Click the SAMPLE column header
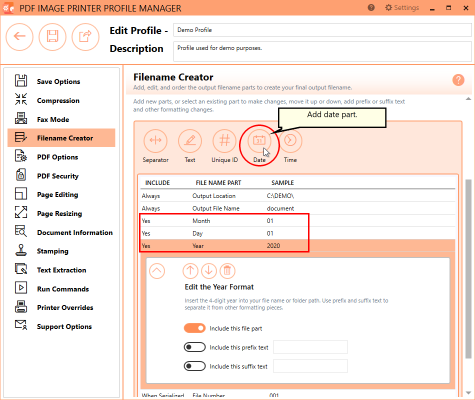The image size is (475, 400). click(x=282, y=183)
